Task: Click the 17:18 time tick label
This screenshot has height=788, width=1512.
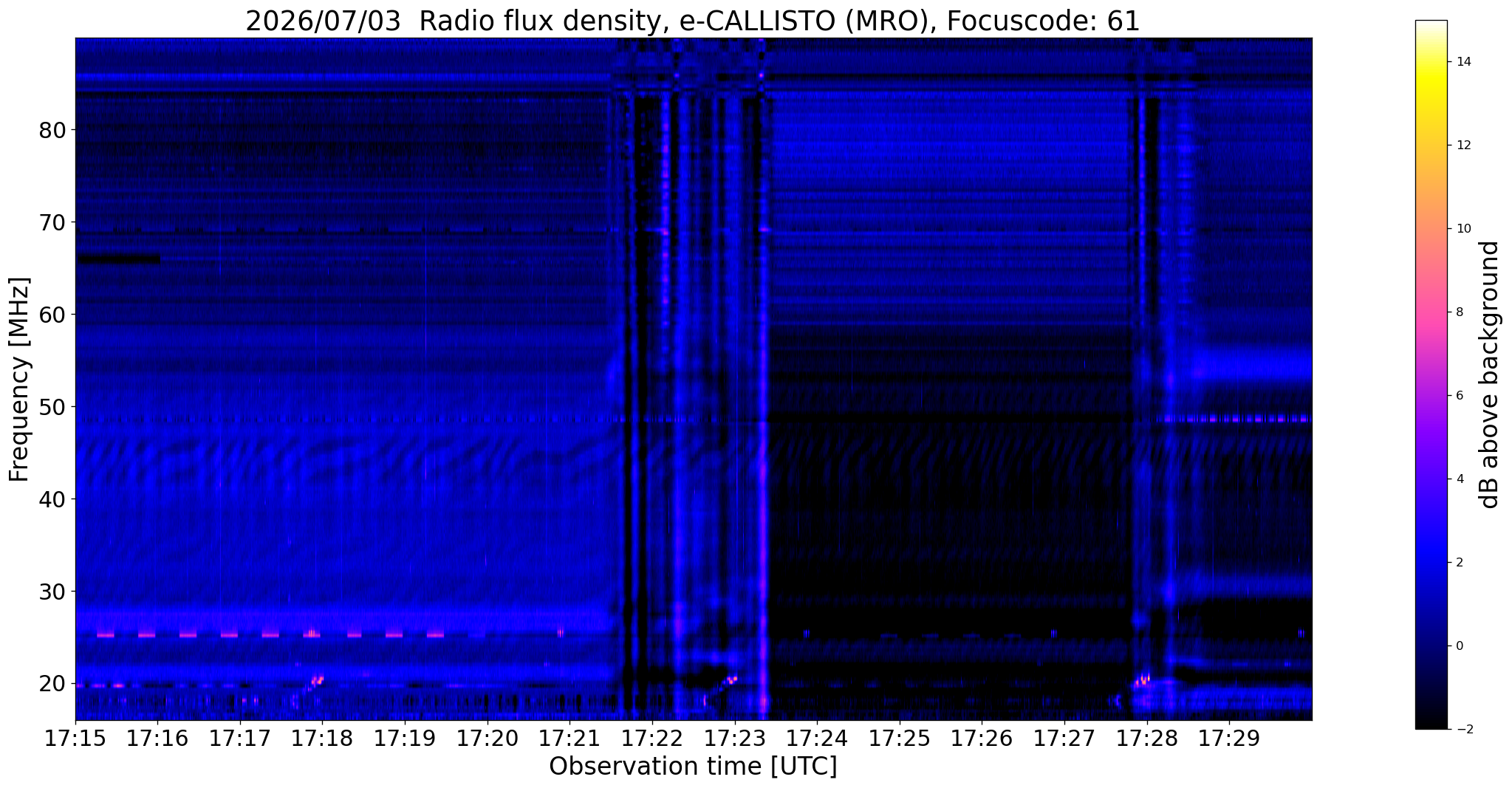Action: pos(322,738)
